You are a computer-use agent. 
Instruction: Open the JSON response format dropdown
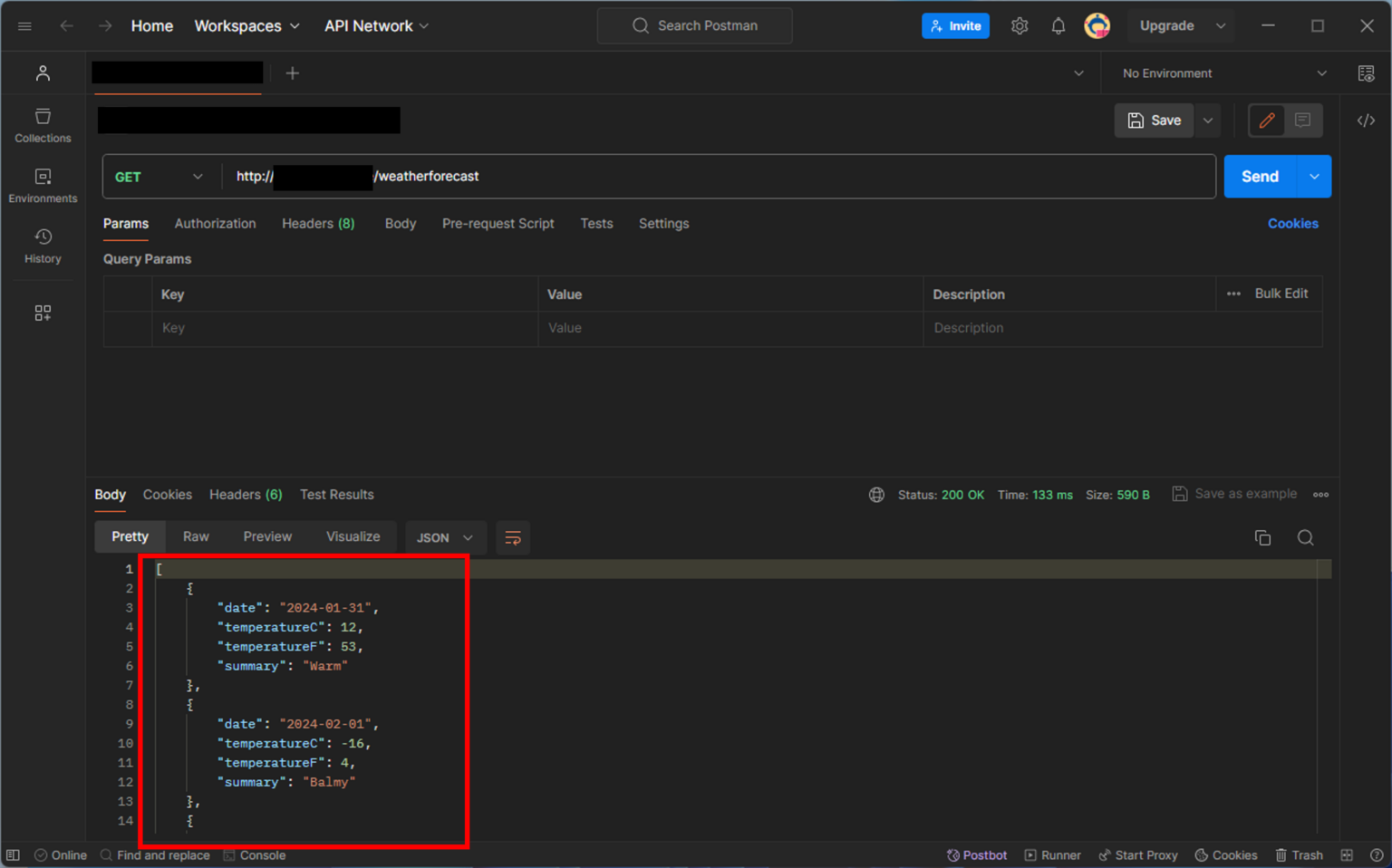point(444,537)
